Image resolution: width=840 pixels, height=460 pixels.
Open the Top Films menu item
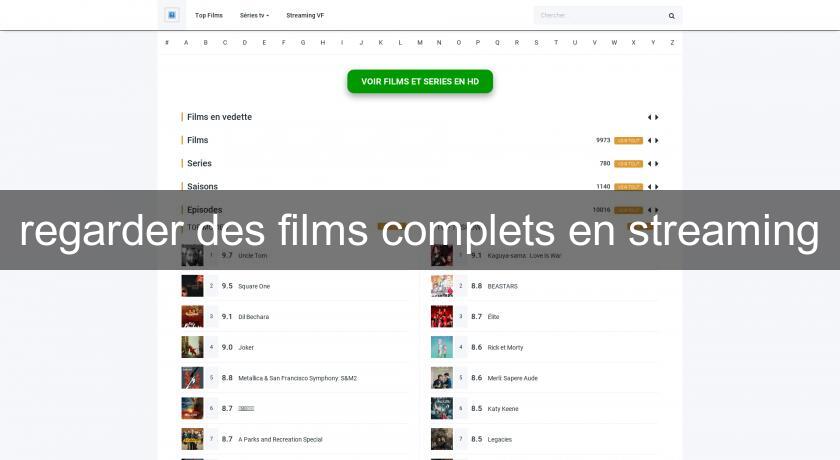click(209, 16)
